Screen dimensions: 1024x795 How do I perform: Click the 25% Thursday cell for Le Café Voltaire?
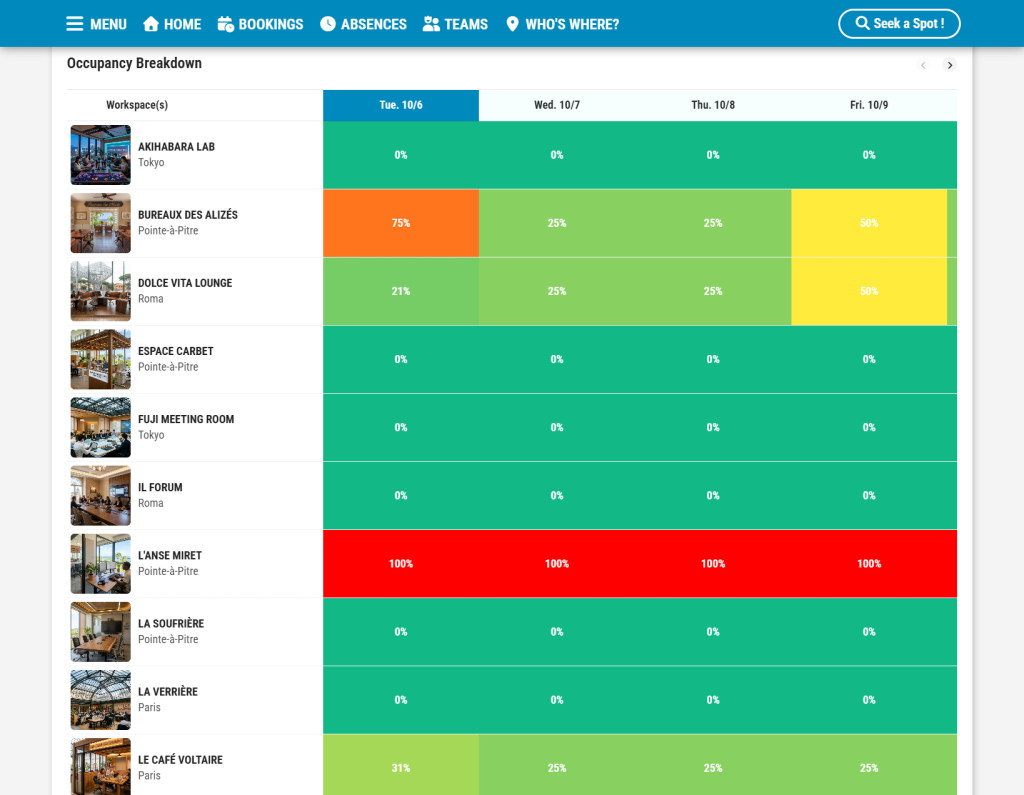coord(713,766)
